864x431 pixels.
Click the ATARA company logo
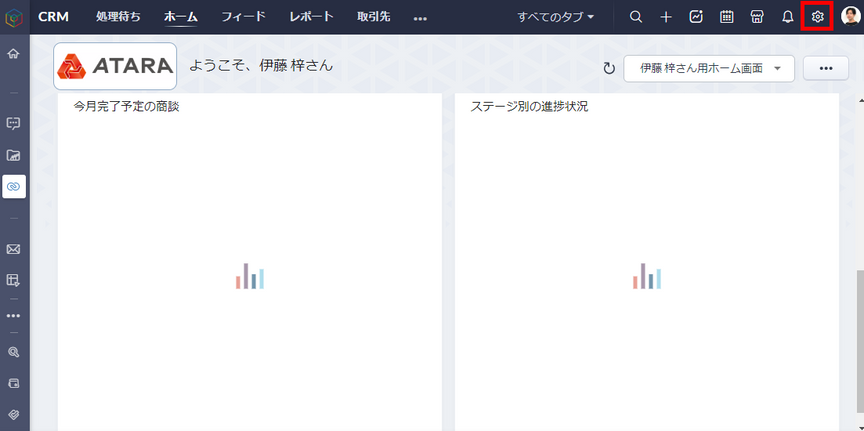(115, 66)
